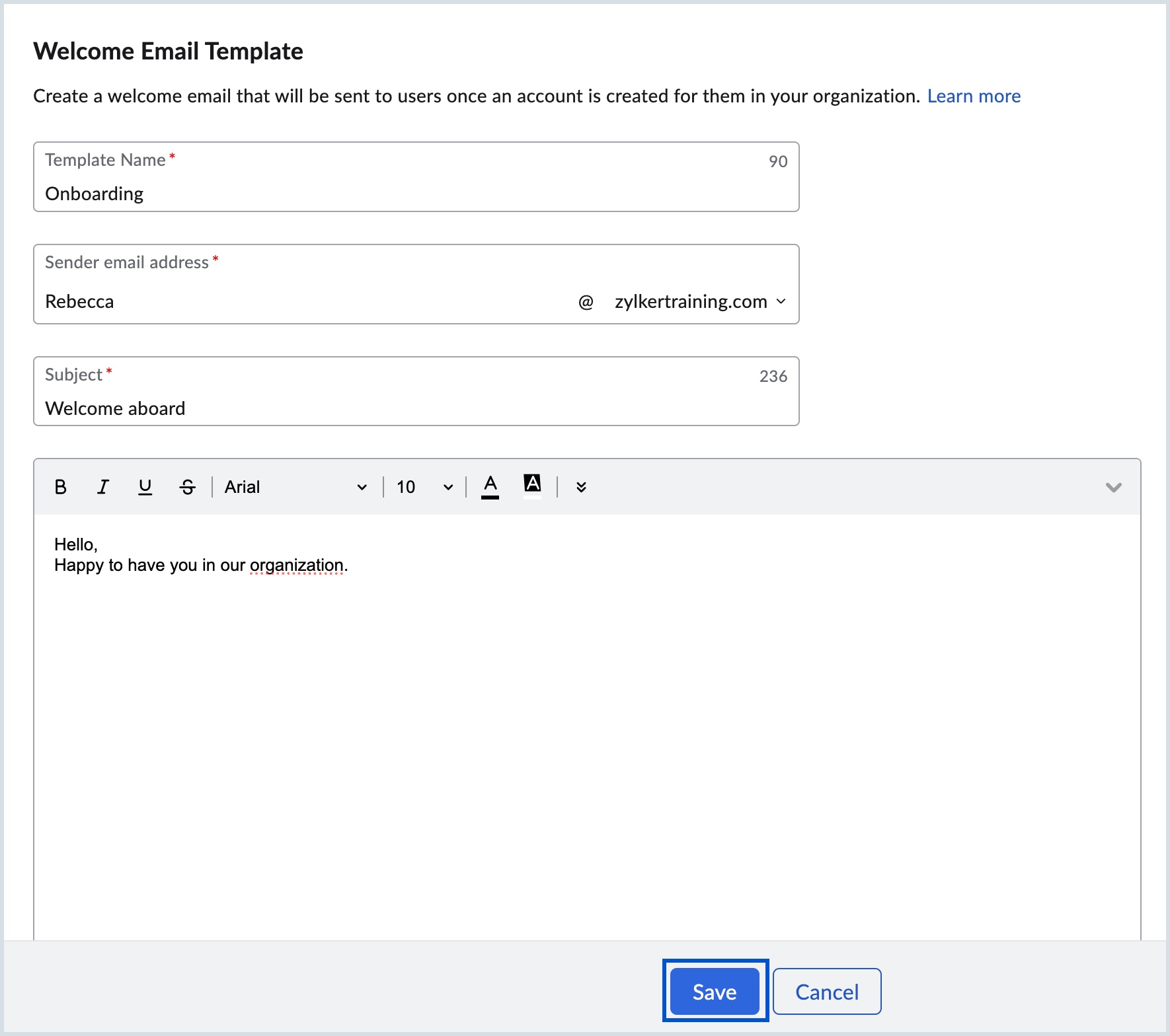Focus the Template Name field containing Onboarding
Viewport: 1170px width, 1036px height.
click(x=415, y=194)
